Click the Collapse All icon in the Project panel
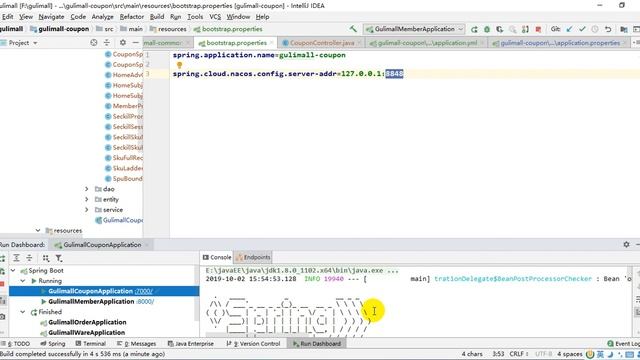The width and height of the screenshot is (640, 360). point(107,42)
